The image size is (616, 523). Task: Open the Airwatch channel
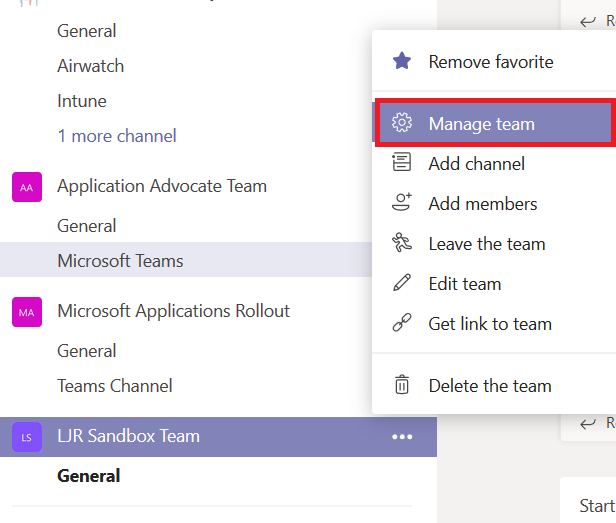coord(90,66)
